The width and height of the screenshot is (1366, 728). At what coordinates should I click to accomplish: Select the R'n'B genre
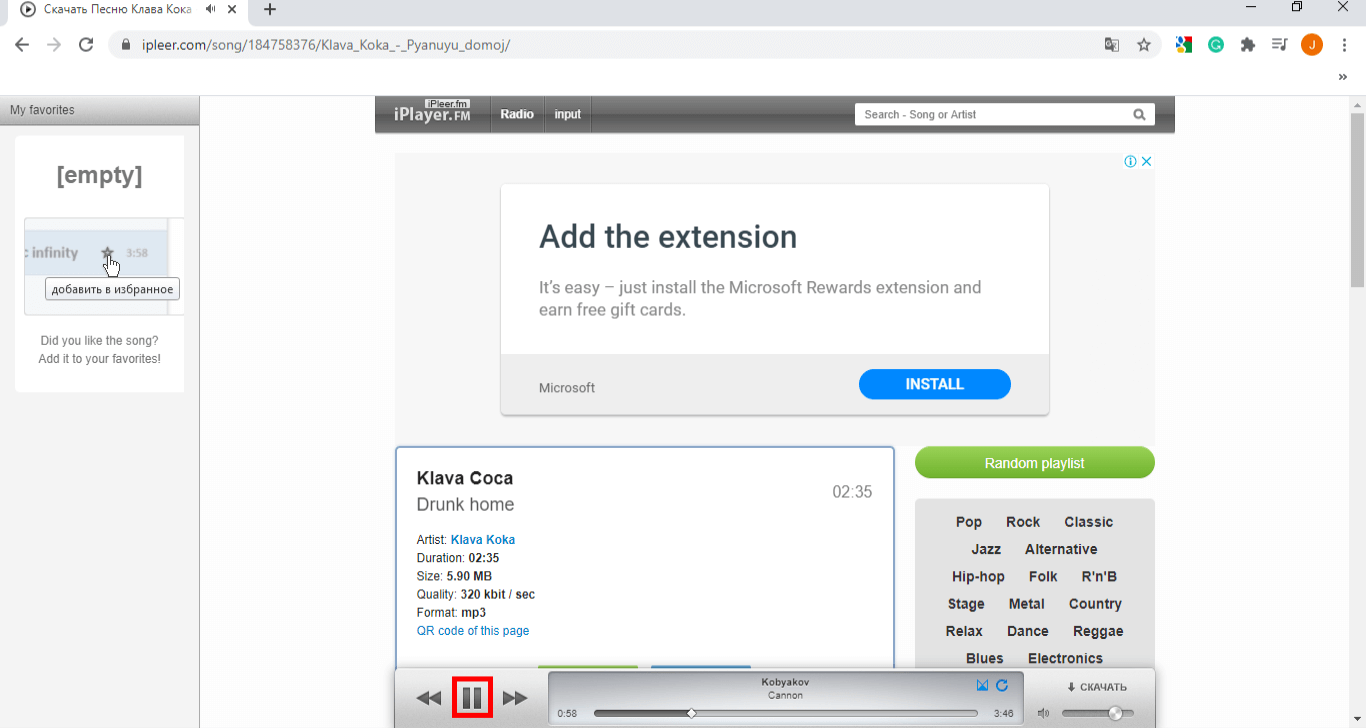[1099, 577]
